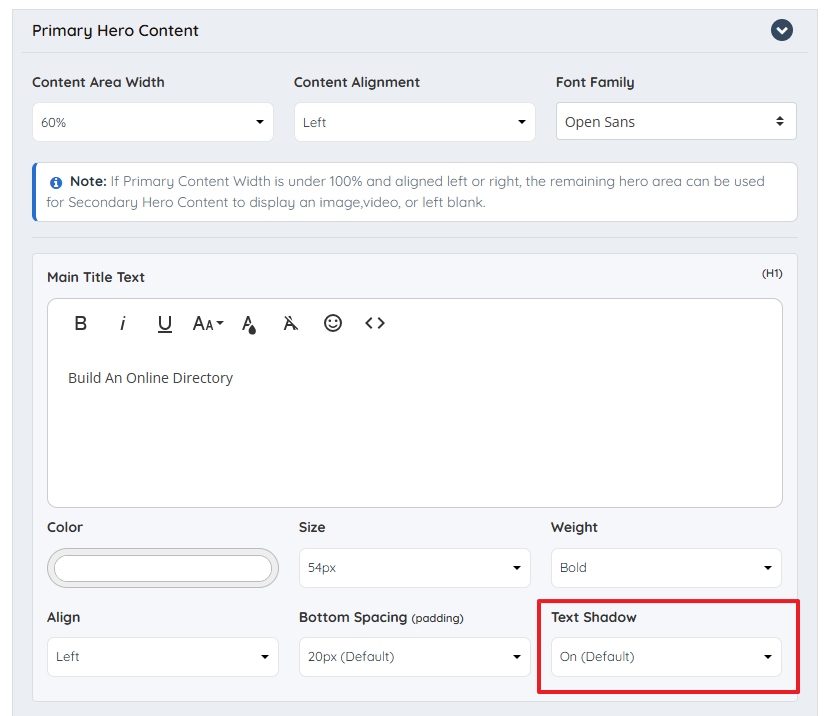The image size is (830, 716).
Task: Click inside text 'Build An Online Directory'
Action: (150, 378)
